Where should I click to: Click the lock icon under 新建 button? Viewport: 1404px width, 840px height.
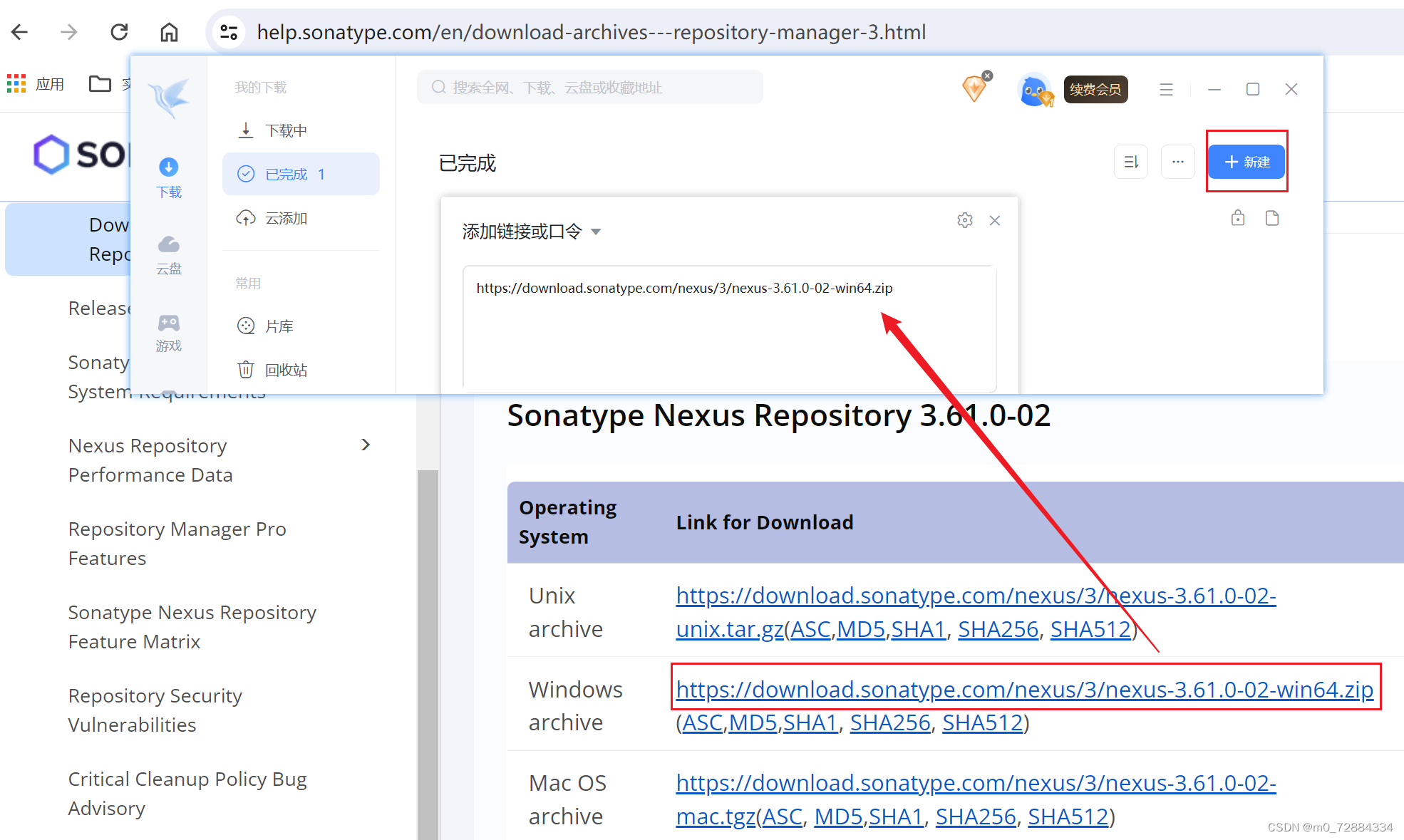pos(1238,218)
